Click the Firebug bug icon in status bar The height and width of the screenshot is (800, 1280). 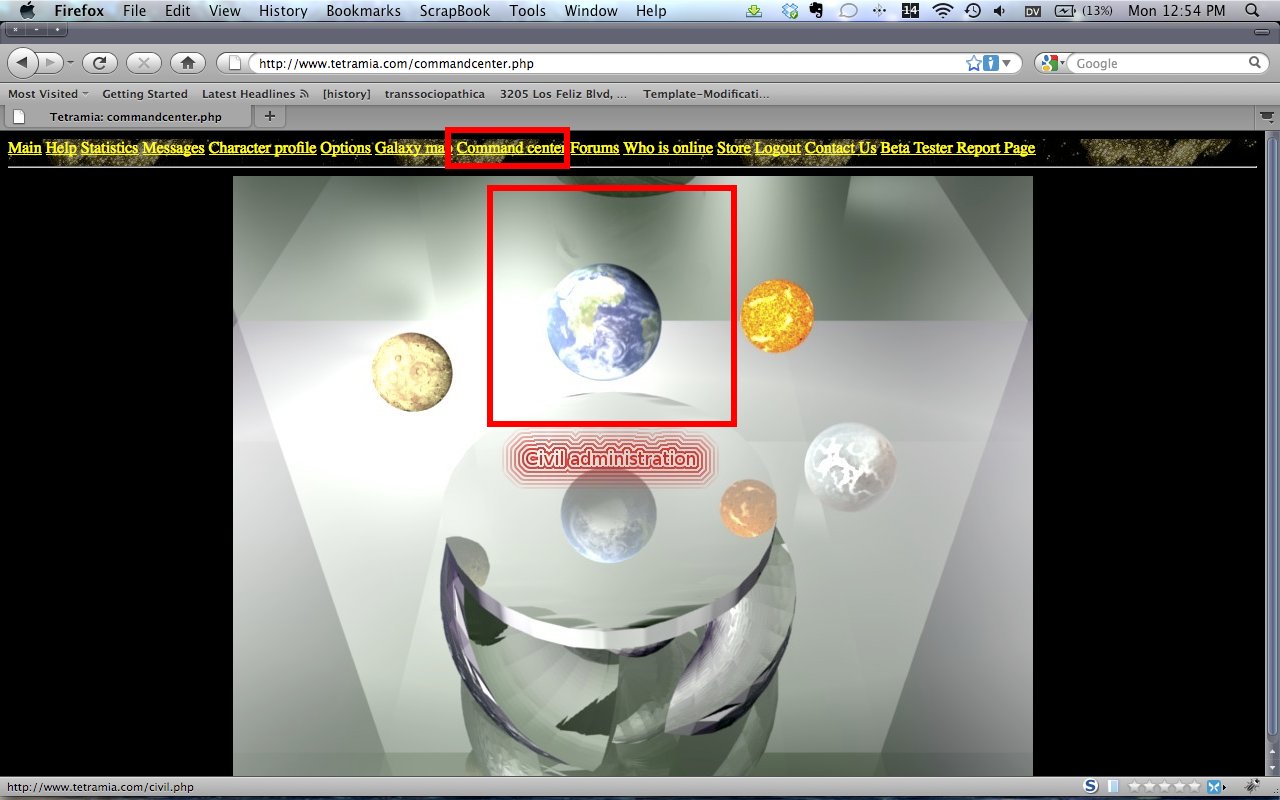pos(1251,787)
